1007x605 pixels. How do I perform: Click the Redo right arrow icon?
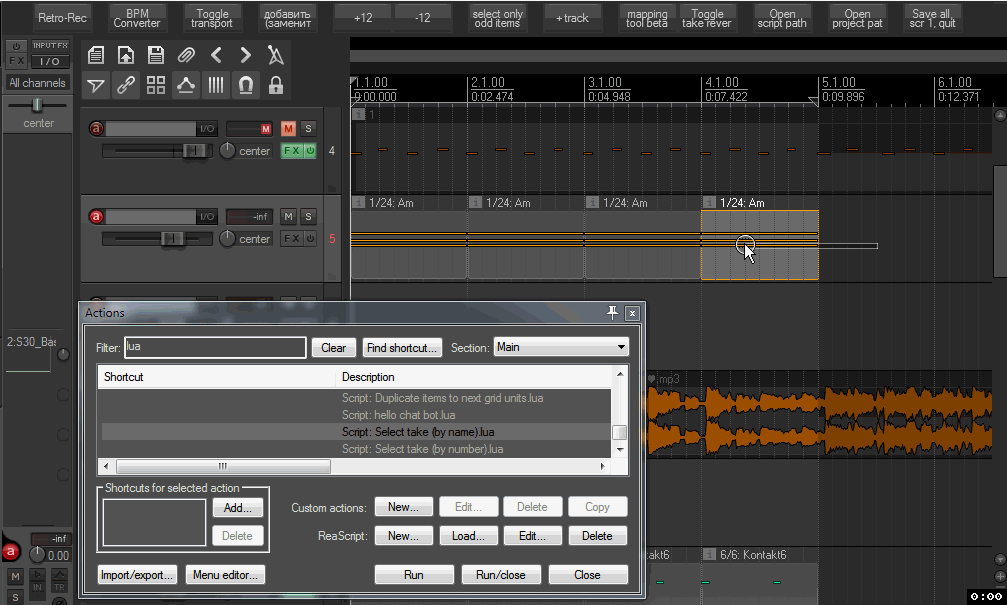(x=246, y=55)
